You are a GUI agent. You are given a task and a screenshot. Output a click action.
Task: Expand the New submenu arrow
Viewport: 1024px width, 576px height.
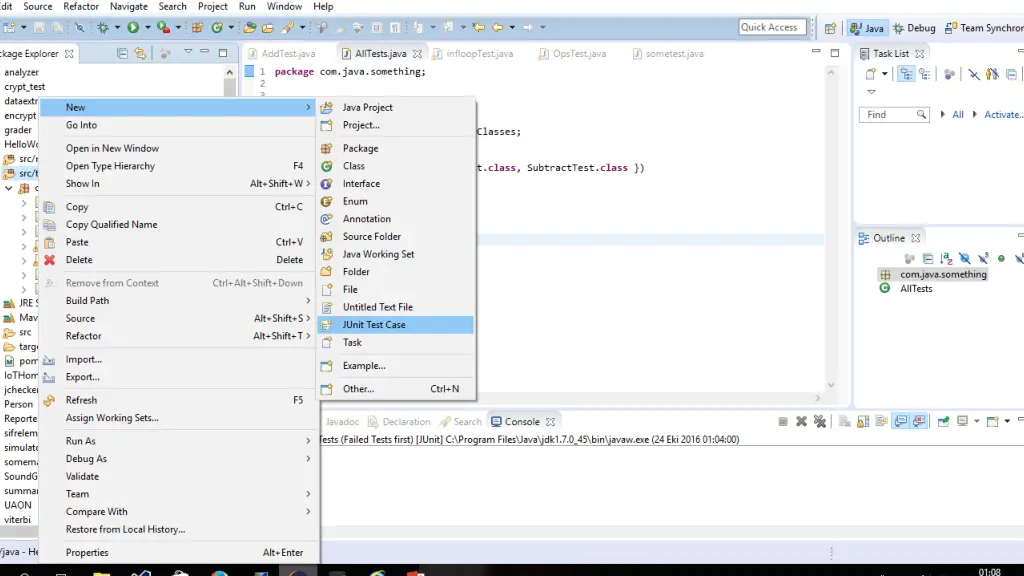308,107
